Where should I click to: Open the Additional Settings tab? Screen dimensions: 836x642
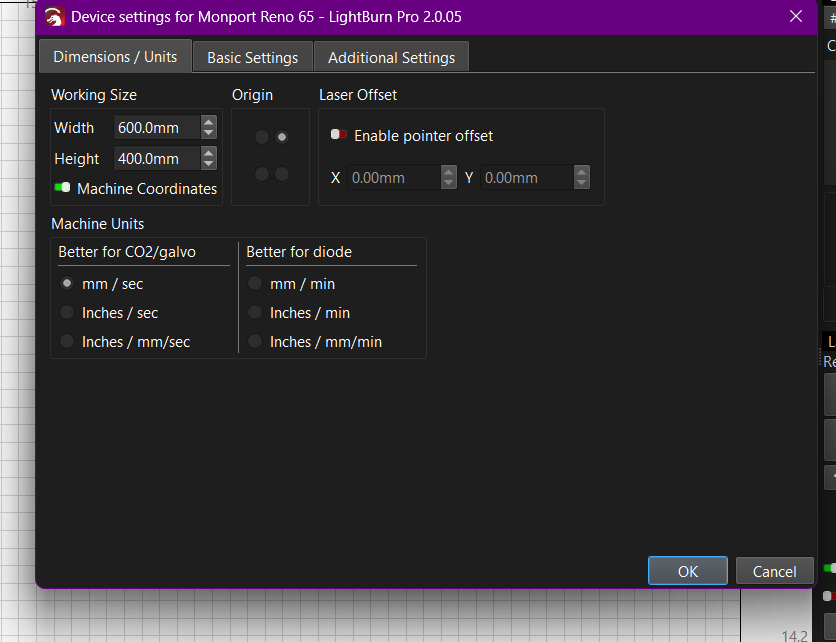point(391,57)
